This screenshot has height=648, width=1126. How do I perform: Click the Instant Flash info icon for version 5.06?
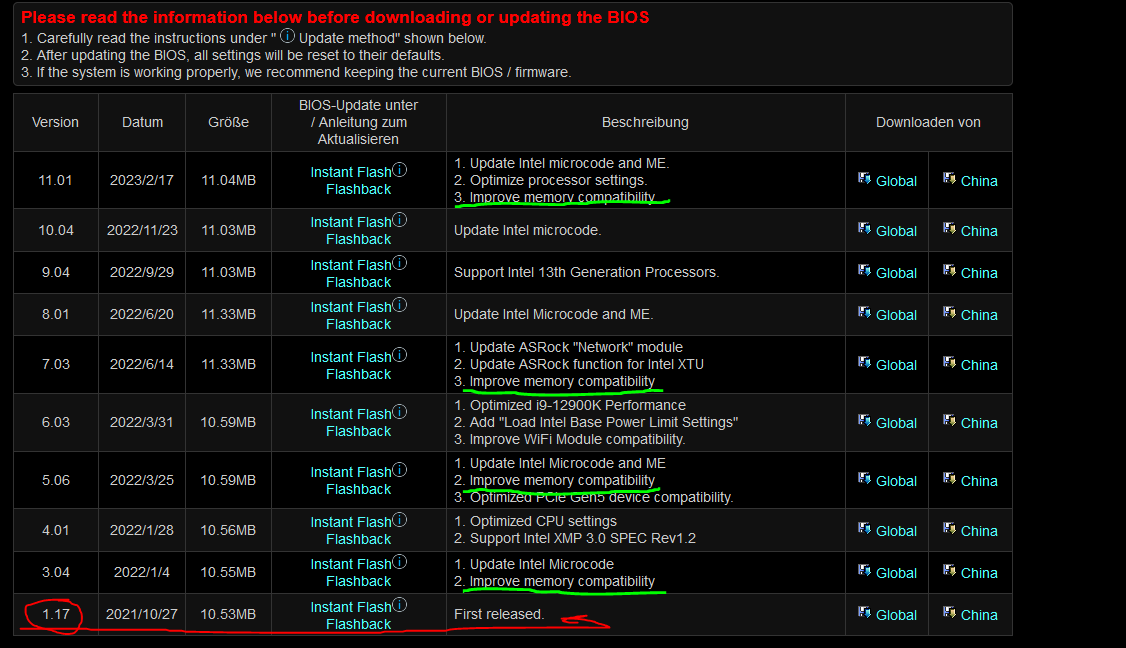pyautogui.click(x=400, y=470)
